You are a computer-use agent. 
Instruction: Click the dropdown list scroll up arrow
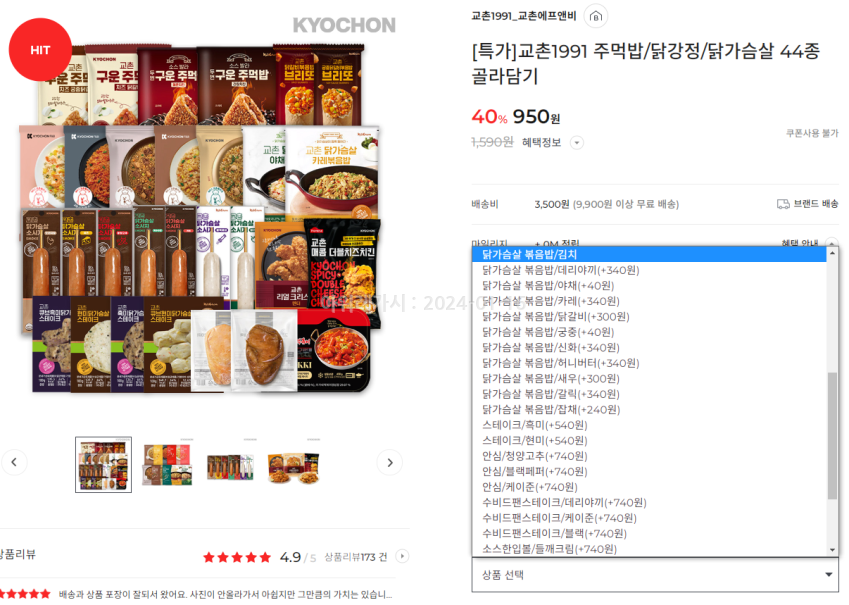coord(833,253)
